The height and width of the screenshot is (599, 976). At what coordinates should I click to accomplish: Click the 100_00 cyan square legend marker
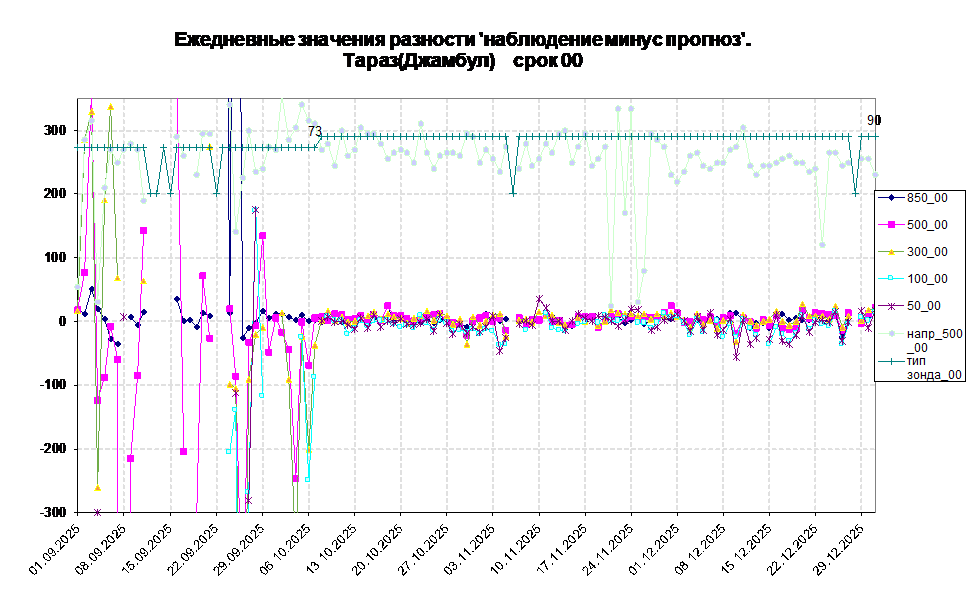[890, 279]
